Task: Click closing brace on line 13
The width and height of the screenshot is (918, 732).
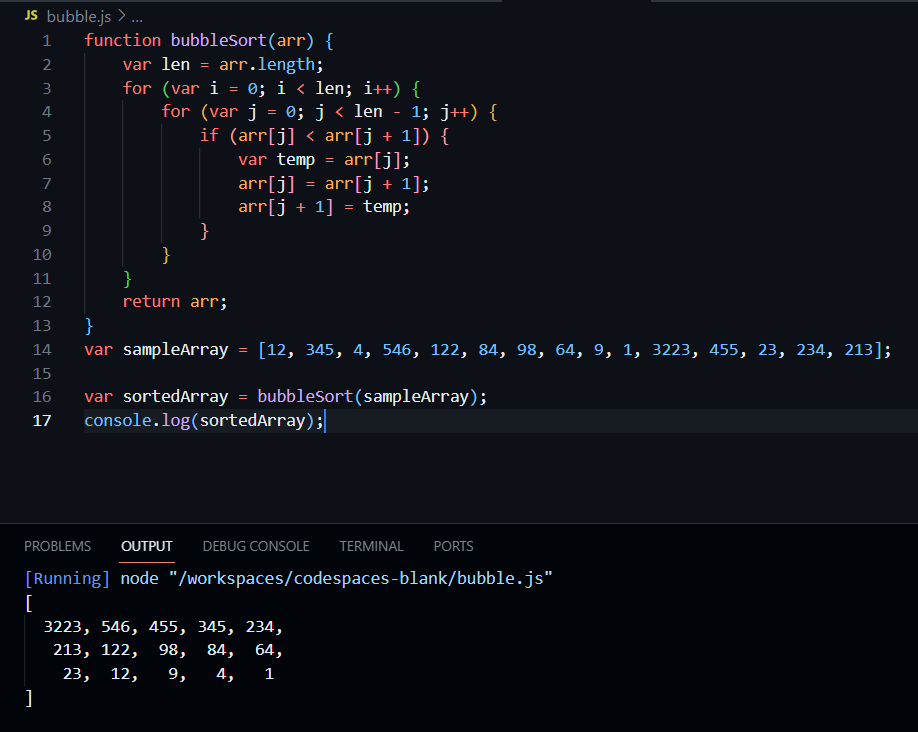Action: point(89,326)
